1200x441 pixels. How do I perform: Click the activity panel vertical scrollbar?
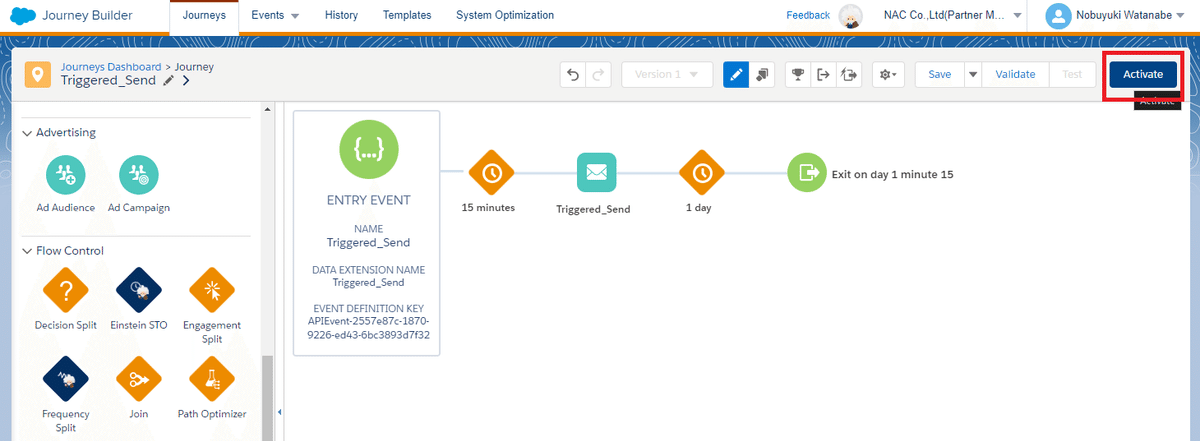pos(267,398)
